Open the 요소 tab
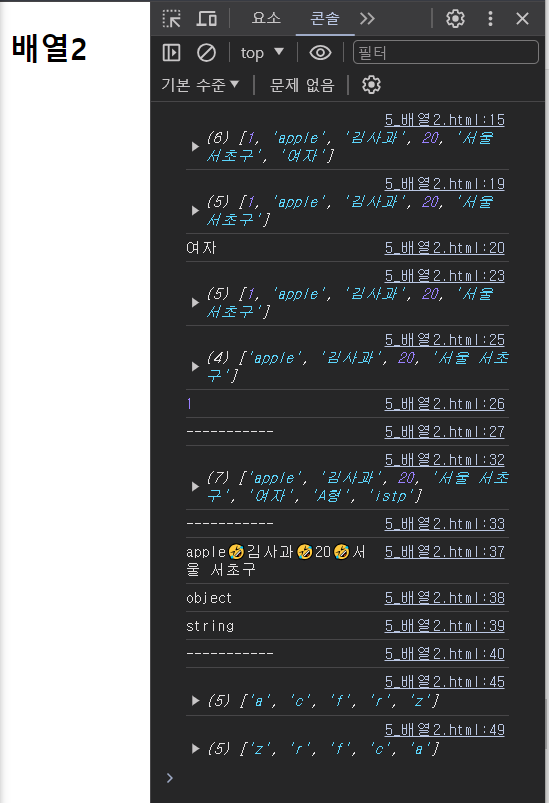Image resolution: width=549 pixels, height=803 pixels. coord(266,18)
